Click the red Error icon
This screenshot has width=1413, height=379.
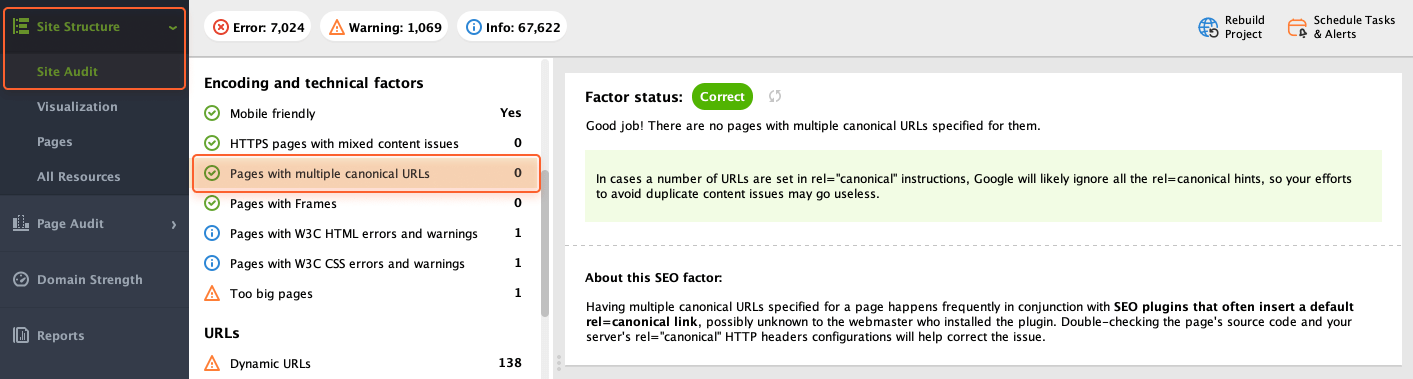click(221, 27)
